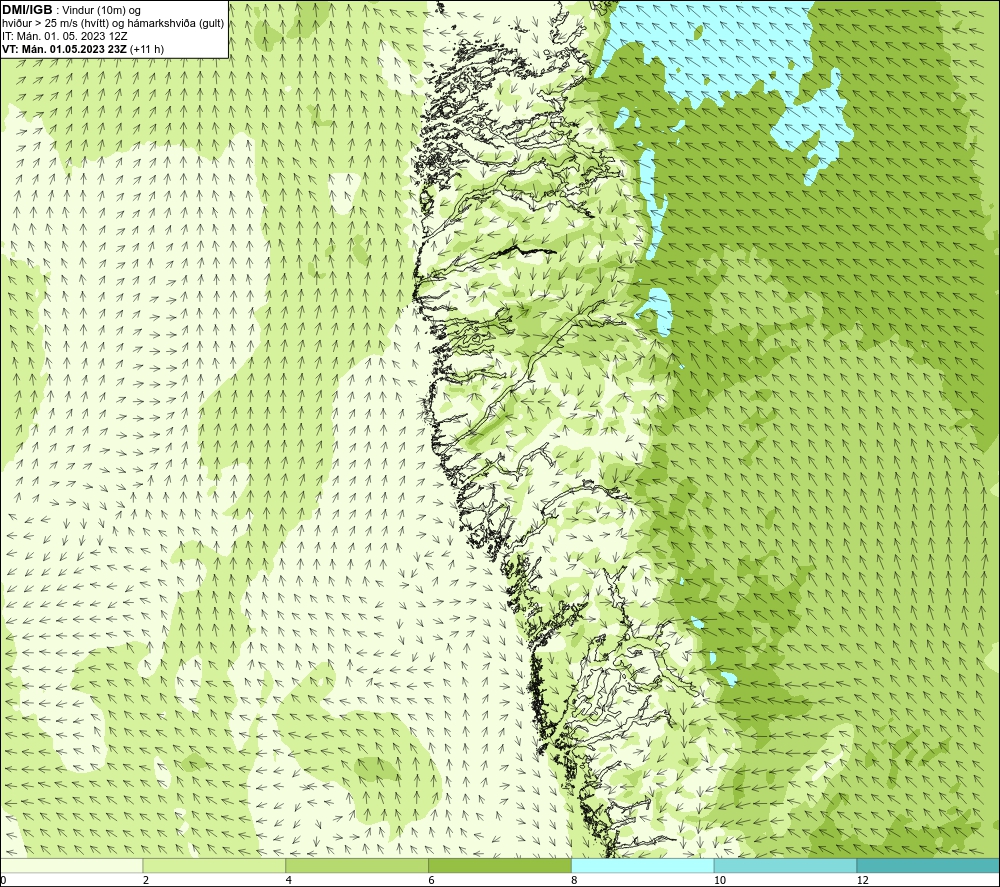Select the 2–4 m/s light green band
Viewport: 1000px width, 887px height.
pyautogui.click(x=214, y=865)
